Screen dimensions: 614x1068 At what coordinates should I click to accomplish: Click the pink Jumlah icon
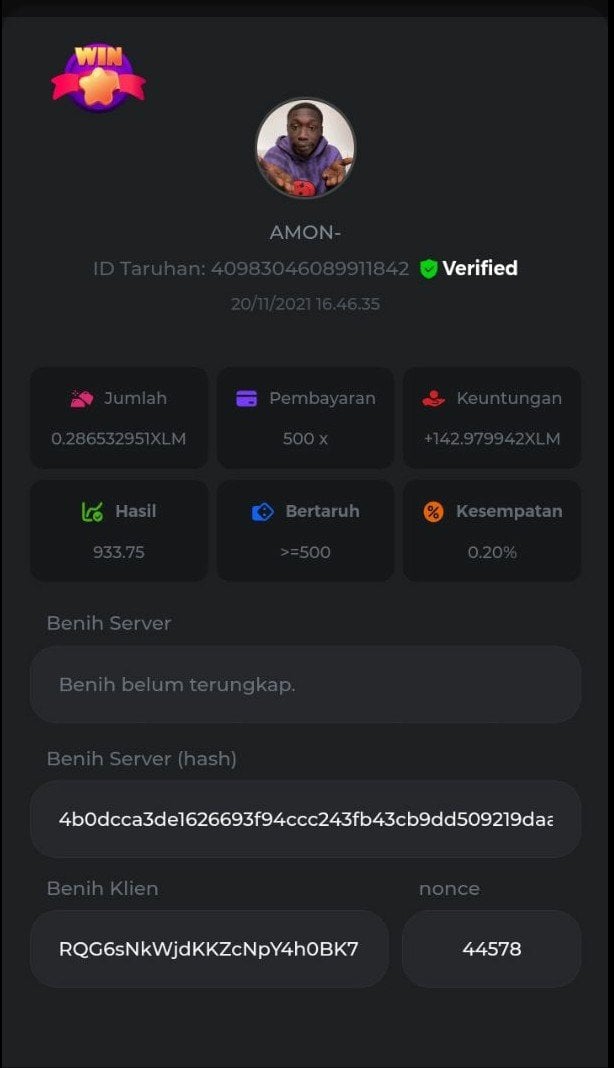pyautogui.click(x=82, y=398)
